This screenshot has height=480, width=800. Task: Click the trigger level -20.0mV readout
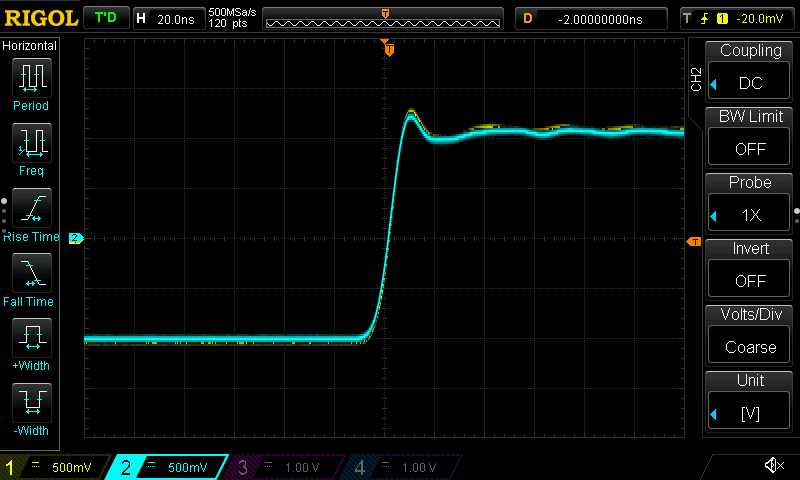pyautogui.click(x=760, y=19)
